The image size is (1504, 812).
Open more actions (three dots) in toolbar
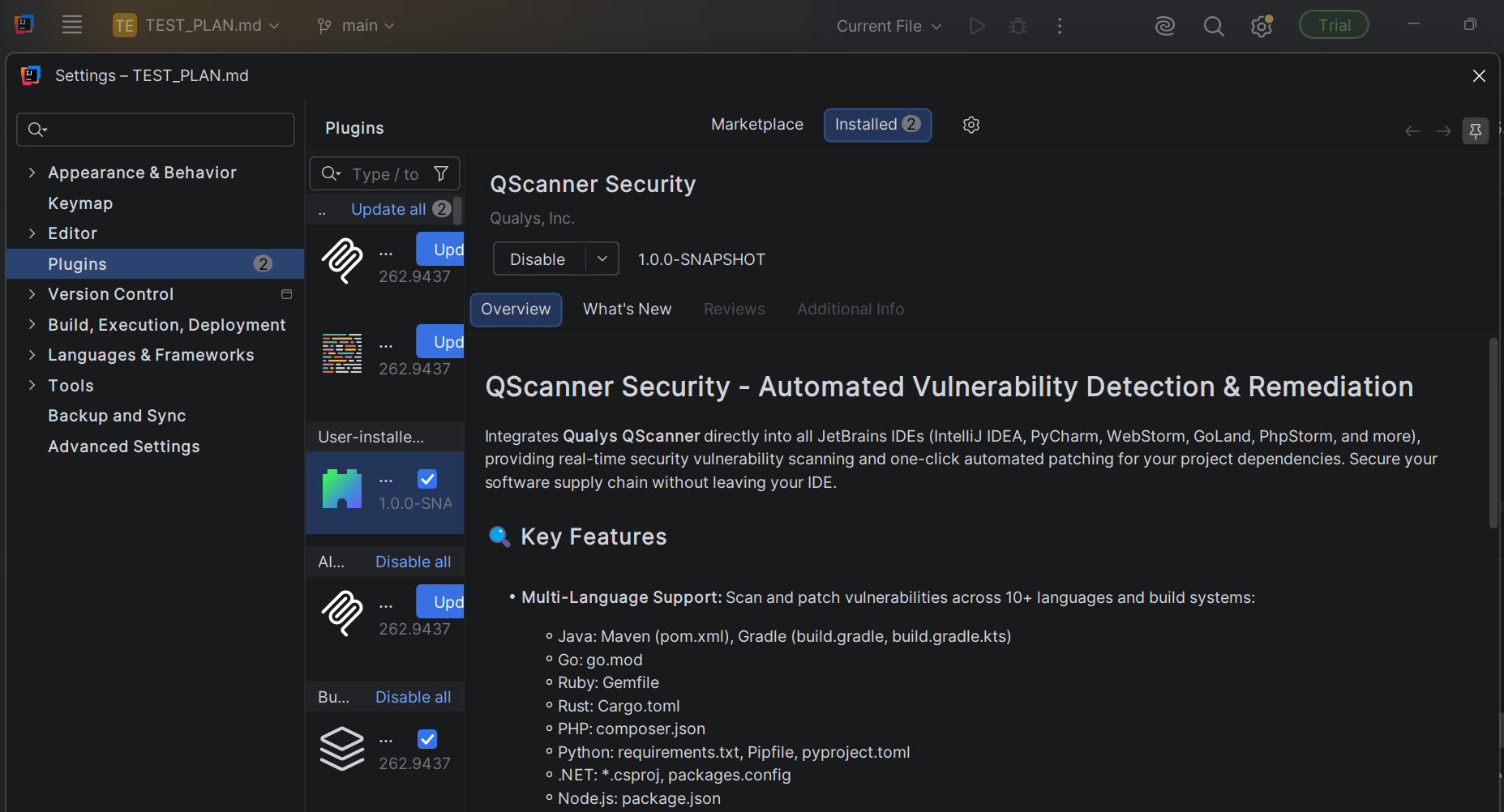click(x=1059, y=26)
